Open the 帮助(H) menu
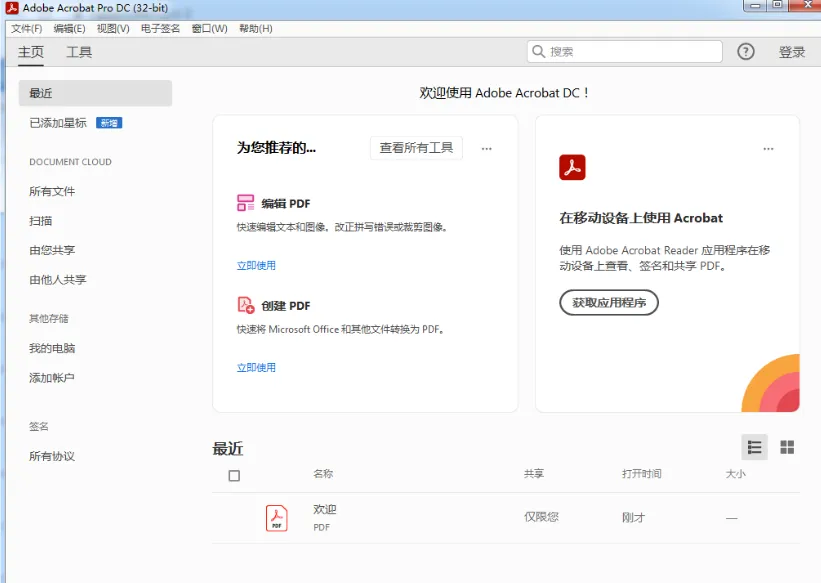The image size is (821, 583). click(x=256, y=28)
